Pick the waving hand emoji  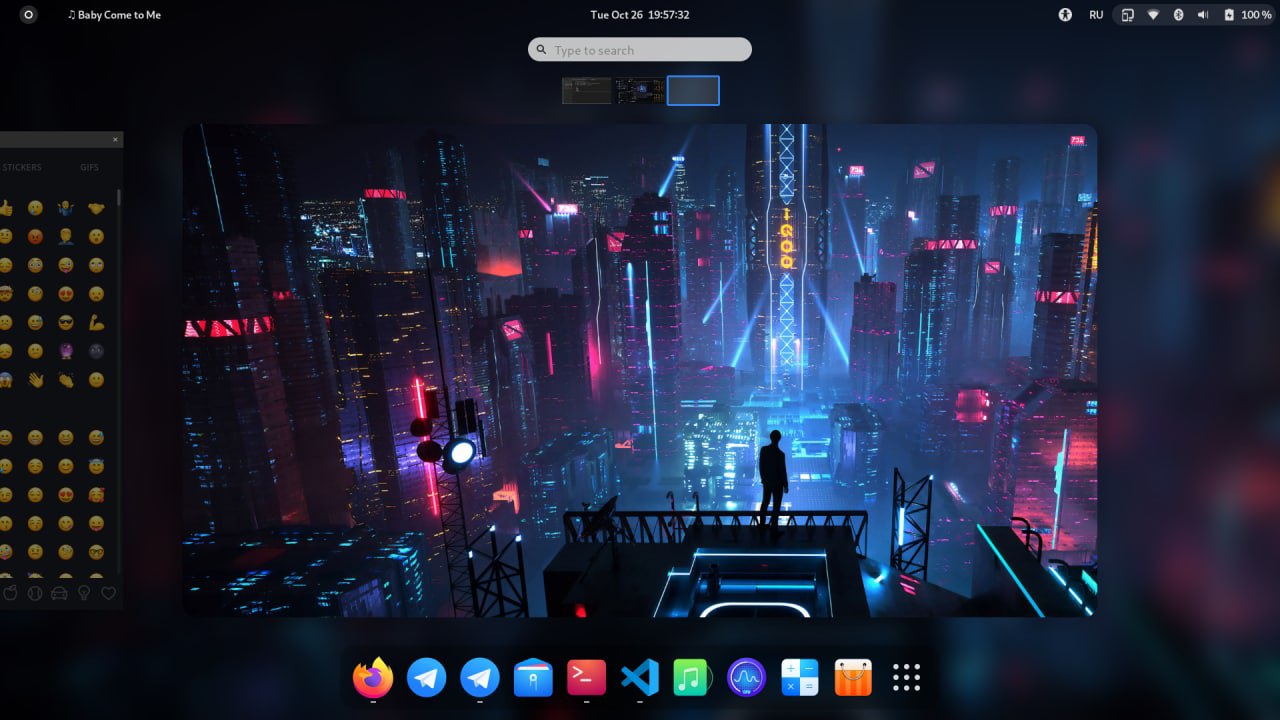(36, 380)
